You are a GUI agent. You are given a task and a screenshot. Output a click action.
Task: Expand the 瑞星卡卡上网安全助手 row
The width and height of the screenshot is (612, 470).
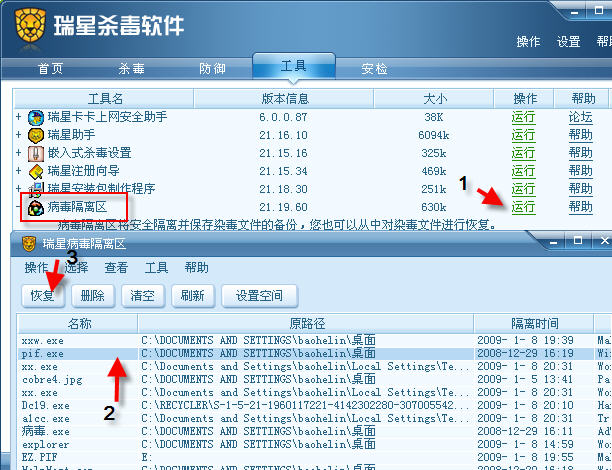coord(18,117)
